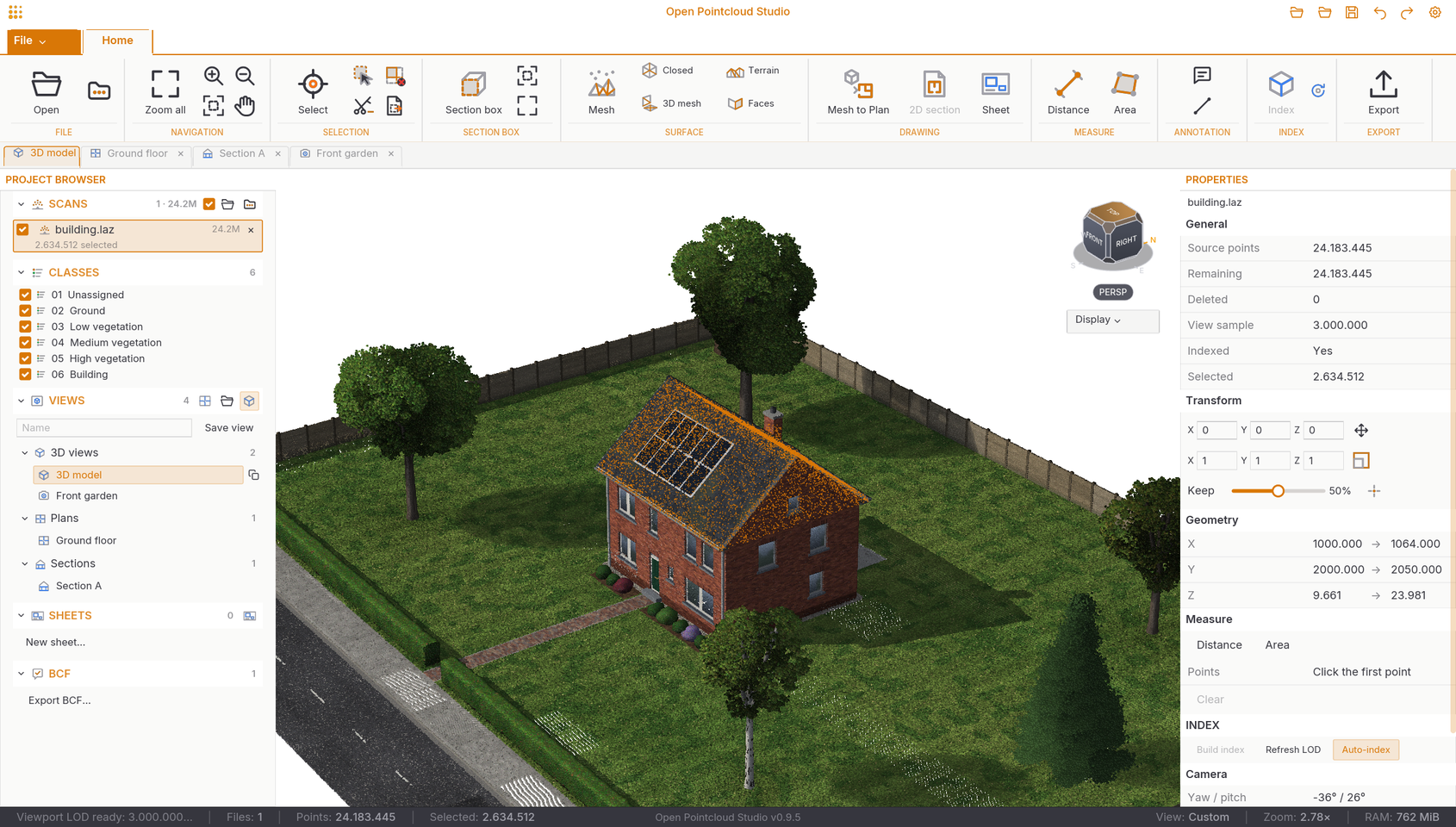The image size is (1456, 827).
Task: Add a comment annotation
Action: 1202,76
